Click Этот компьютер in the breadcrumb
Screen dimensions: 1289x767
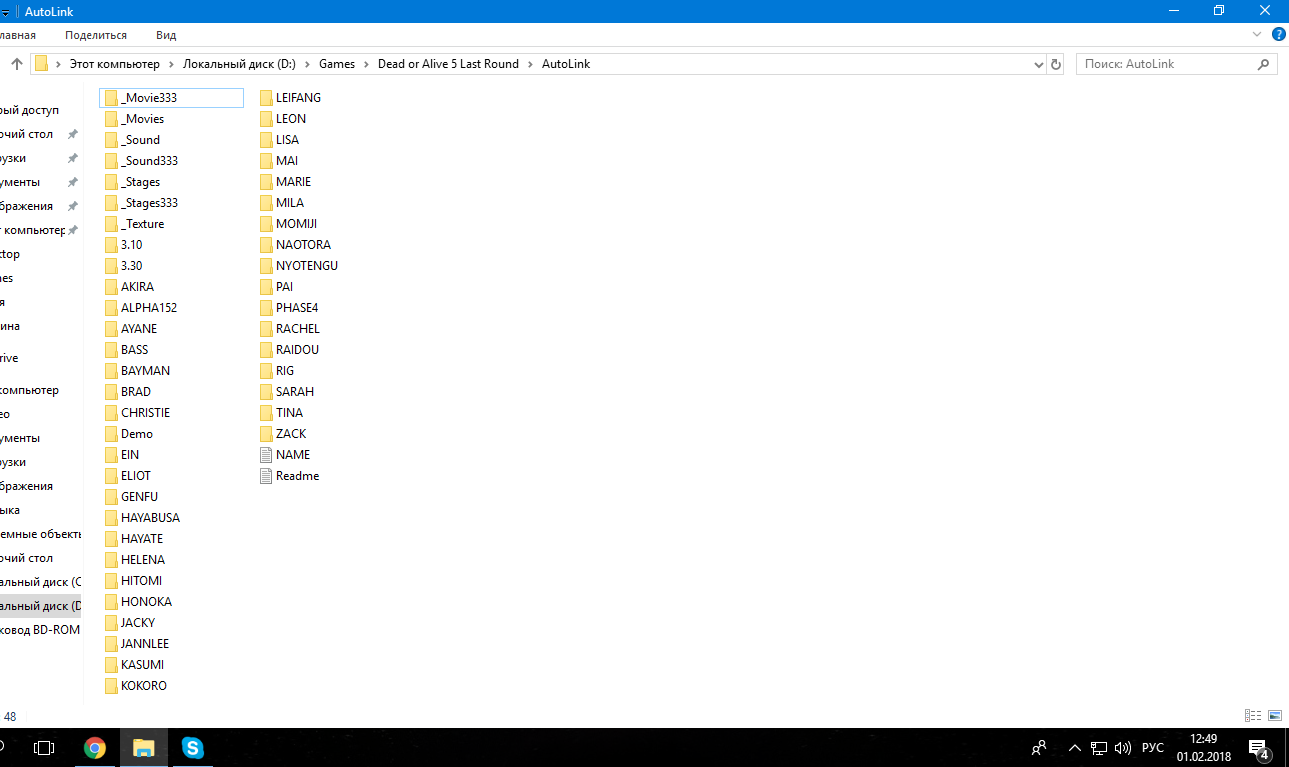[114, 64]
